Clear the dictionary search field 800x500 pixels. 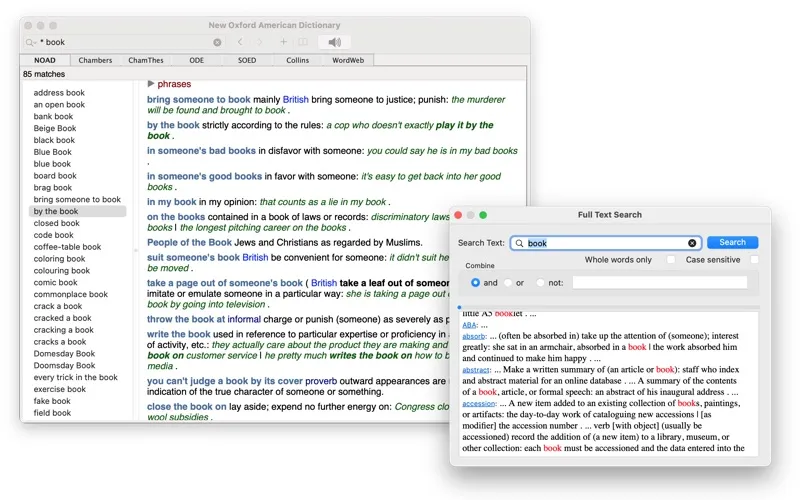click(x=217, y=42)
